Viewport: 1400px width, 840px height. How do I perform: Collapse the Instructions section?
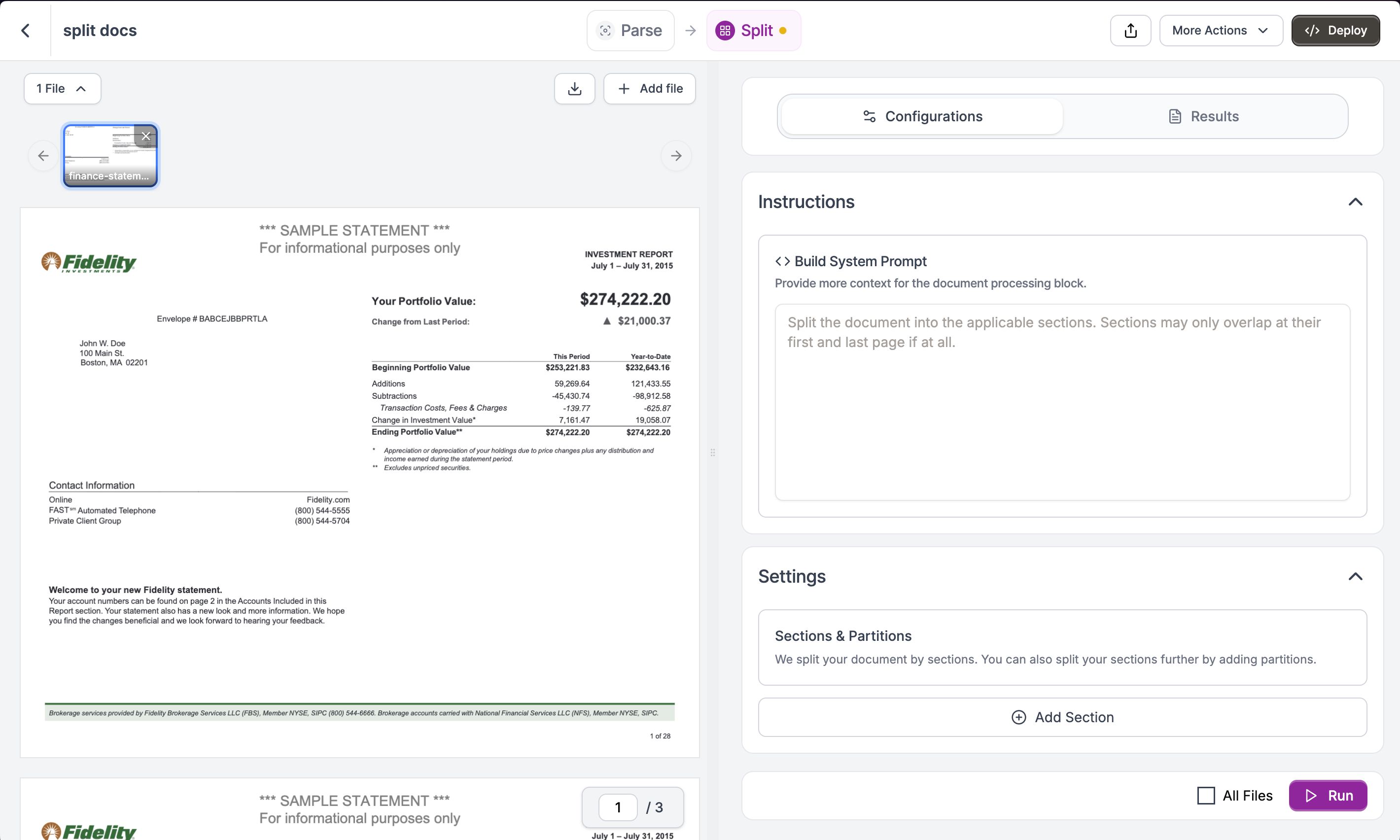(1355, 202)
